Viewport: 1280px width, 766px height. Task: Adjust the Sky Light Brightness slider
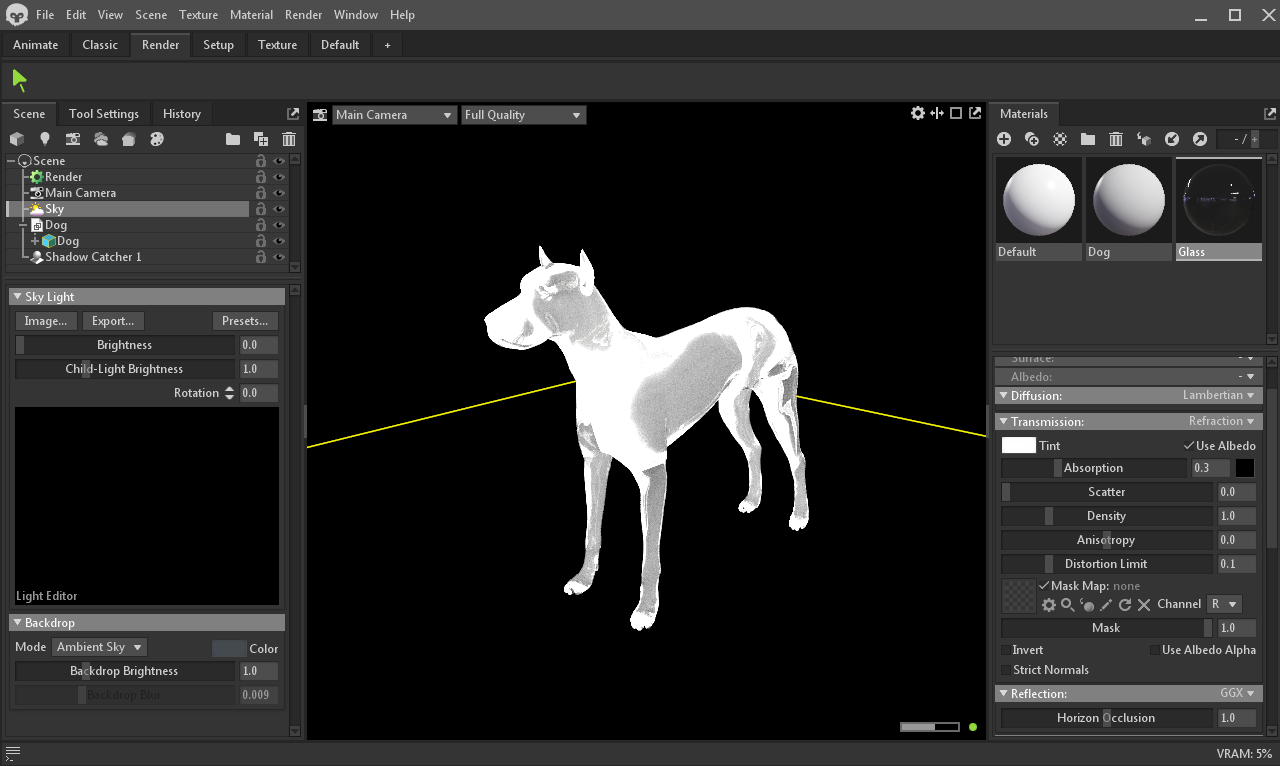pos(125,345)
